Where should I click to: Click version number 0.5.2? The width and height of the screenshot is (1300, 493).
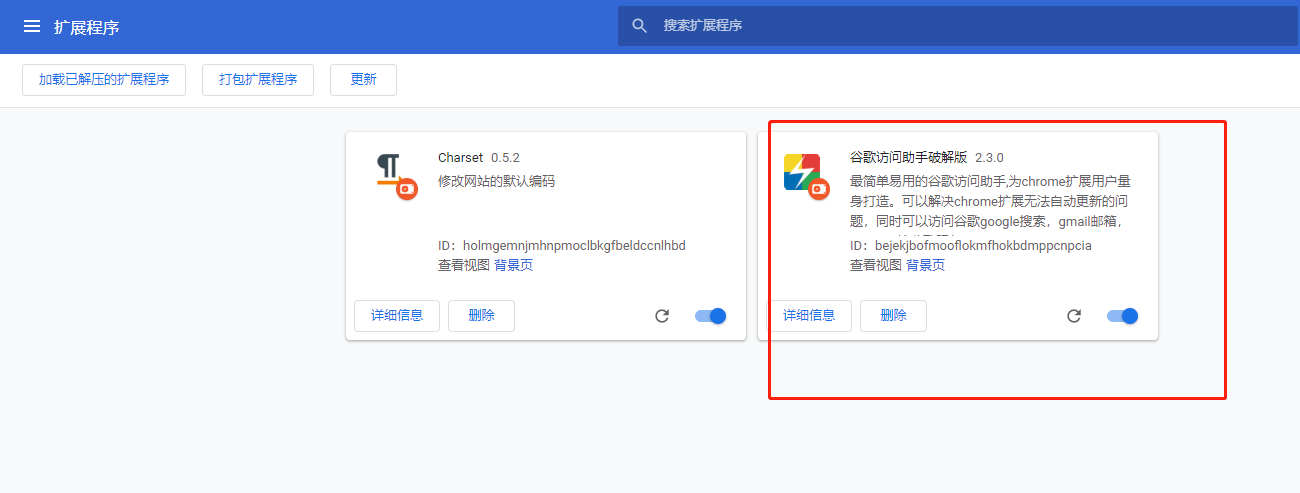505,158
